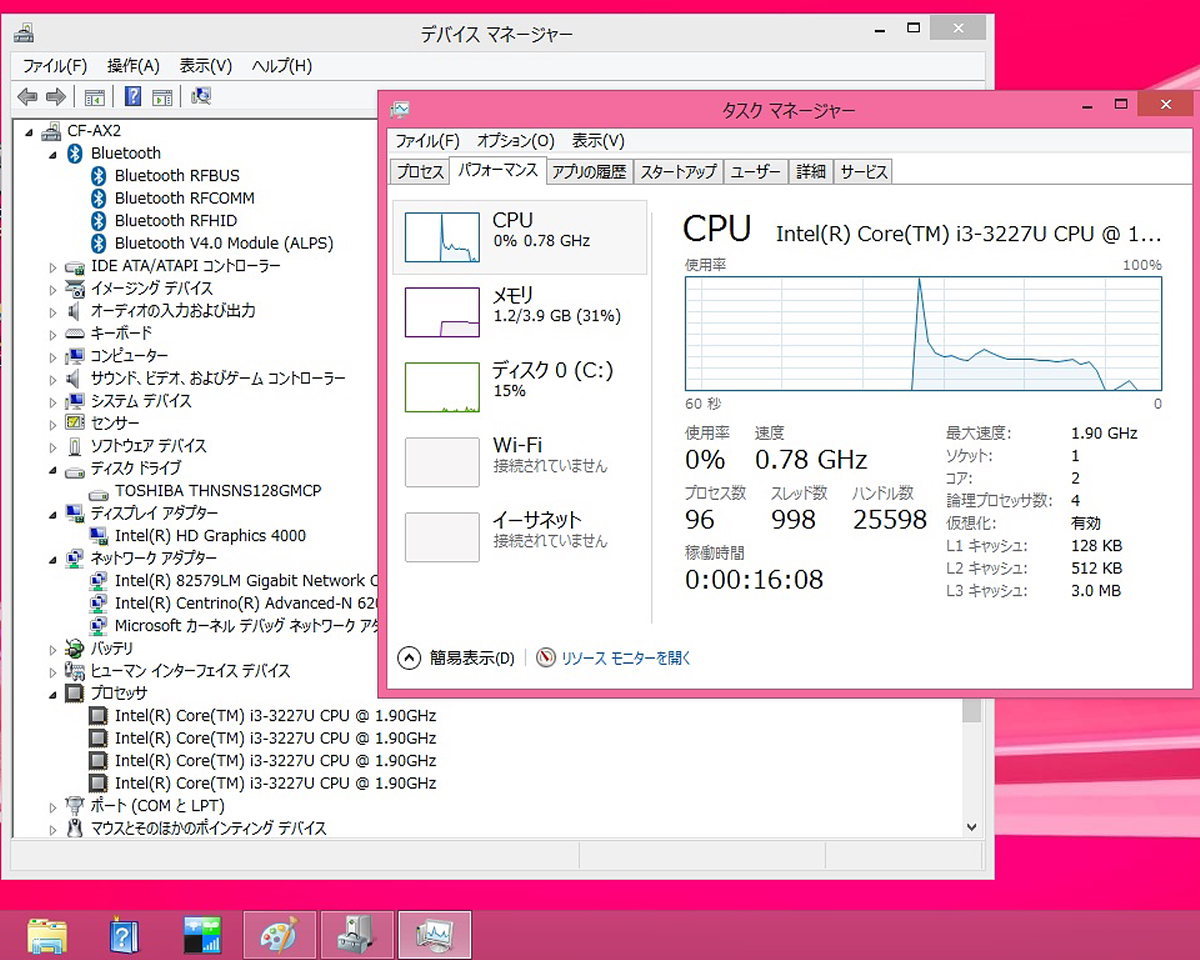Select ネットワーク アダプター tree row

(x=153, y=558)
